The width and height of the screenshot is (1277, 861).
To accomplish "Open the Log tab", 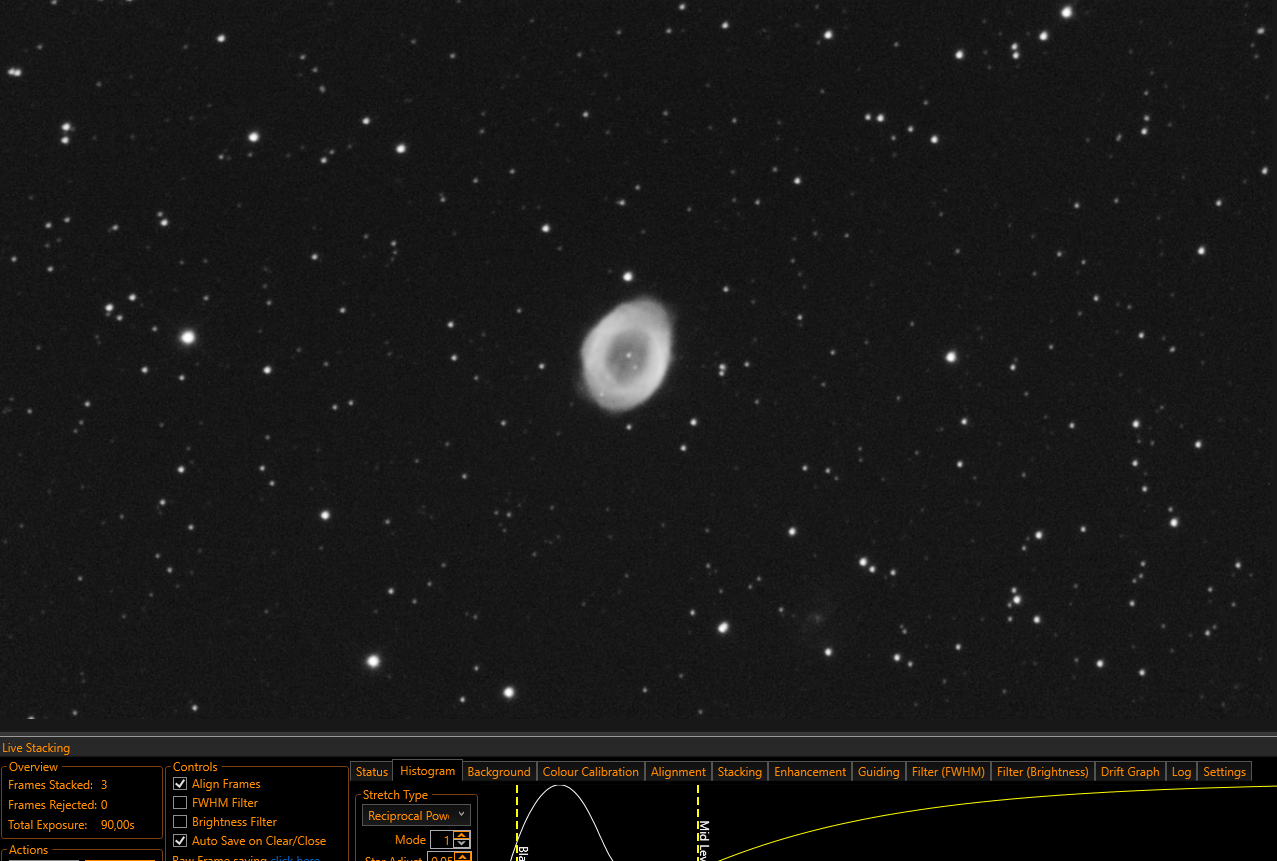I will (x=1181, y=772).
